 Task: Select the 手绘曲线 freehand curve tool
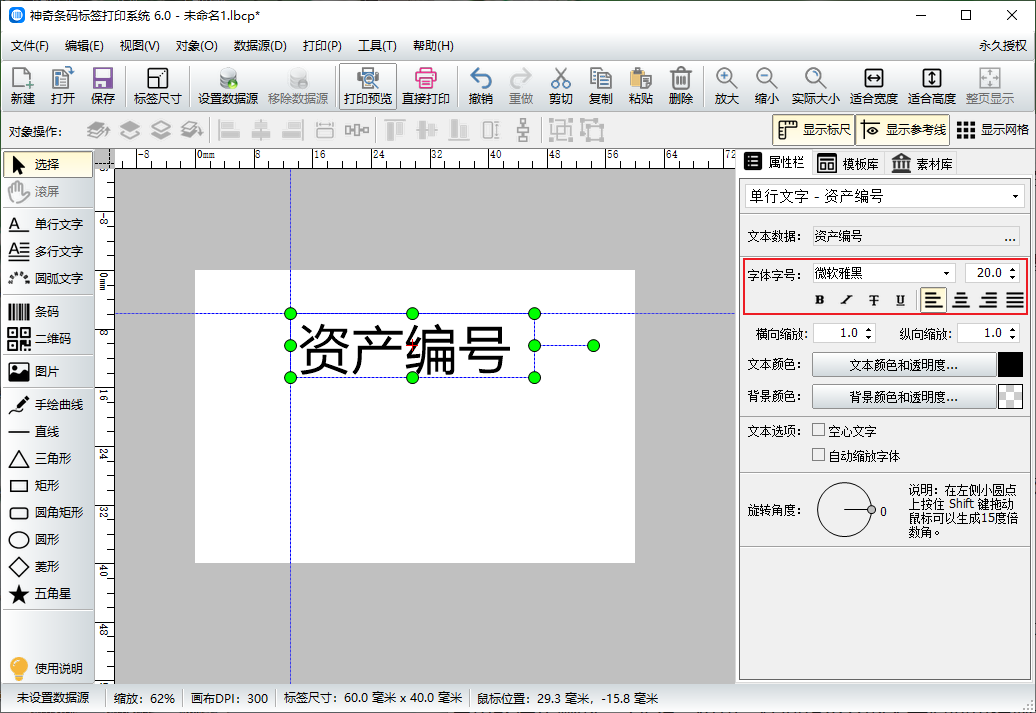pyautogui.click(x=47, y=404)
